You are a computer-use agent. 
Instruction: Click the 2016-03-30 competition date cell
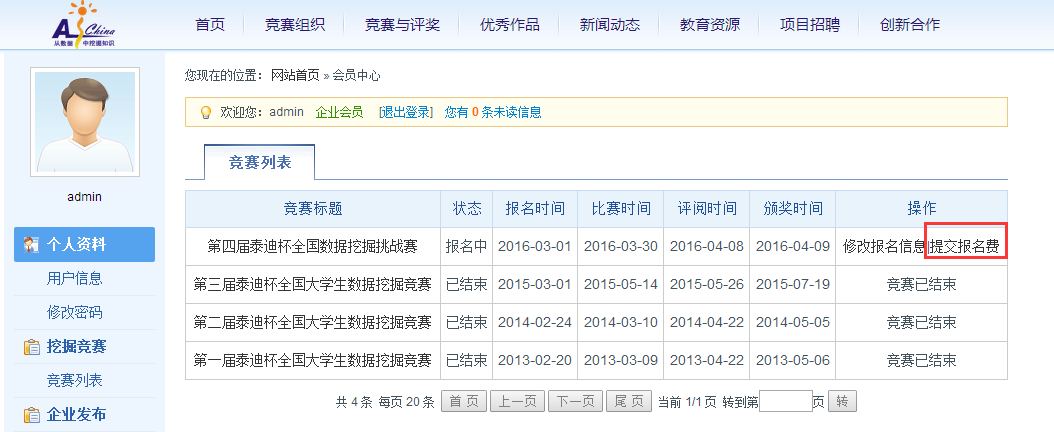[x=620, y=247]
